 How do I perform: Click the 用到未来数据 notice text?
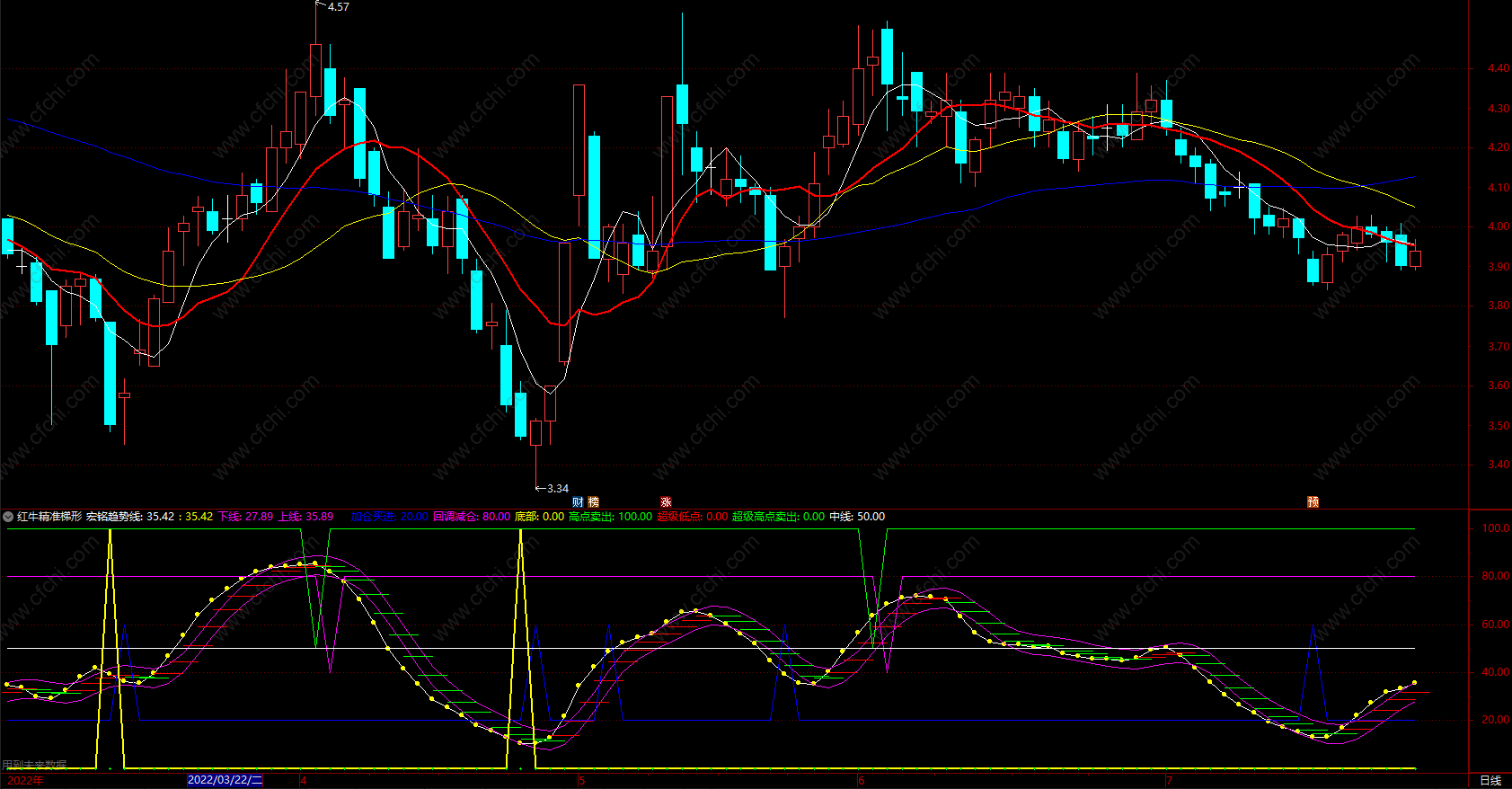35,766
